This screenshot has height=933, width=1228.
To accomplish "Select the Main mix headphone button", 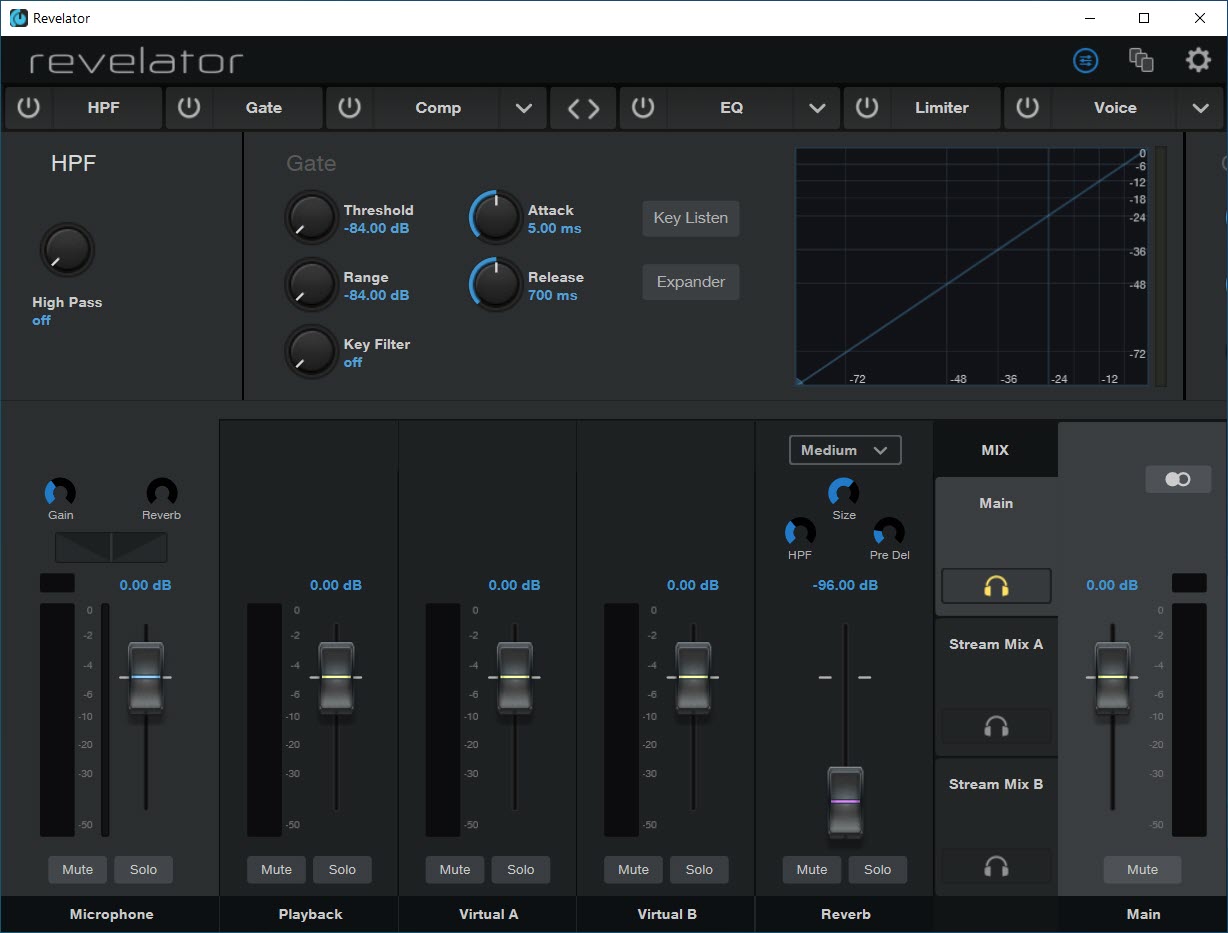I will tap(996, 586).
